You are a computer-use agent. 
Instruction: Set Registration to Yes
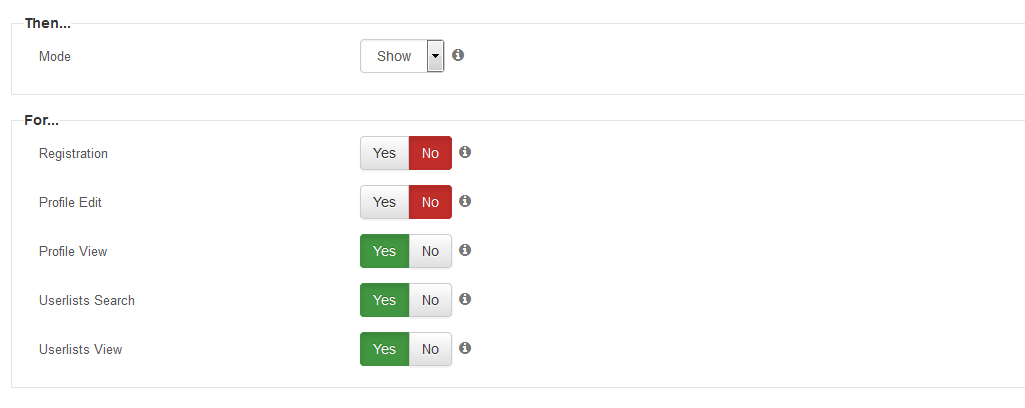pos(384,153)
